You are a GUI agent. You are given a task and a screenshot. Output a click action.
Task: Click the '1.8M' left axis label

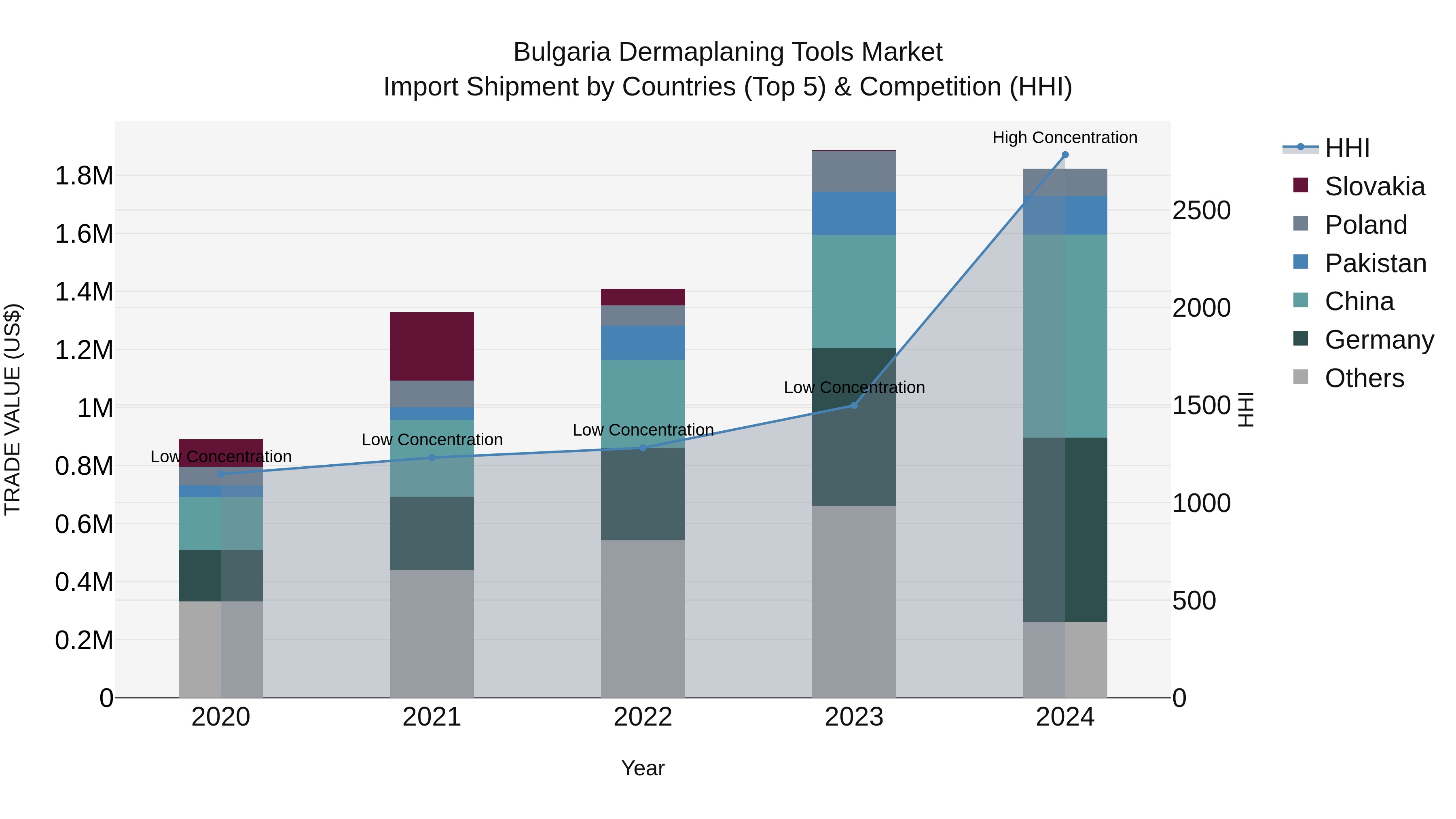[x=84, y=176]
